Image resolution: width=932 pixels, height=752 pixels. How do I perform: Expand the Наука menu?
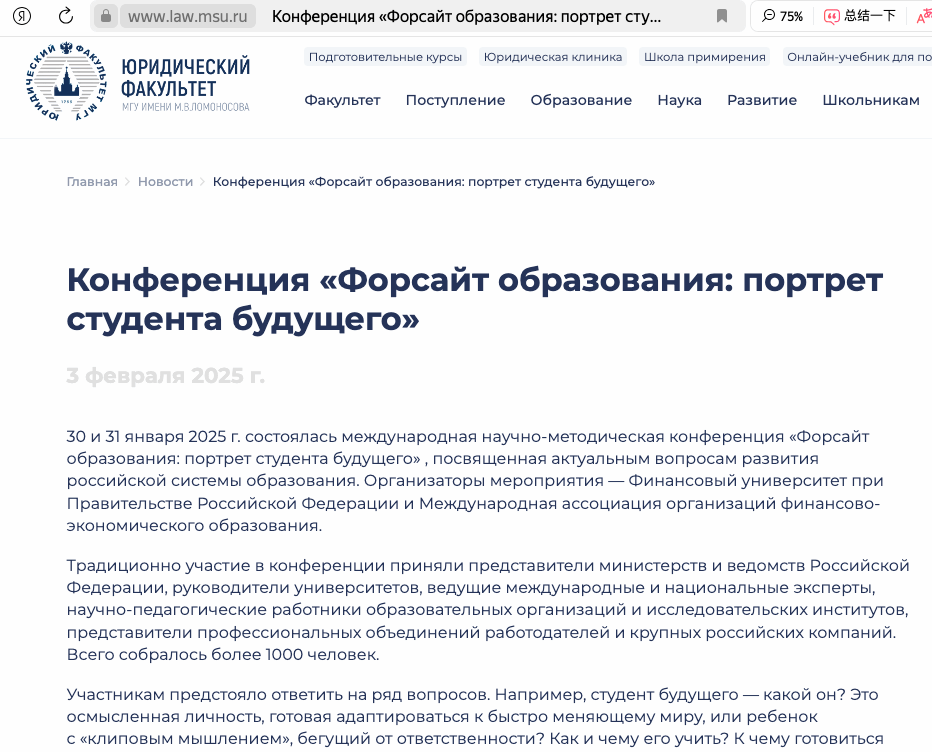[679, 100]
